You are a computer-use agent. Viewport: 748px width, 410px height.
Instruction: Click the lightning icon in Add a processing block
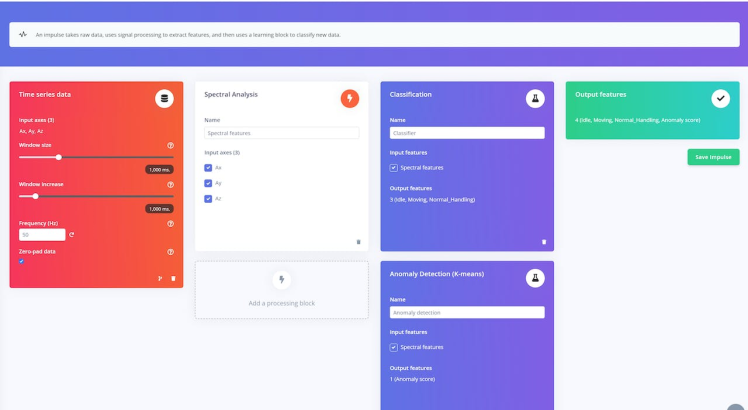(x=281, y=280)
